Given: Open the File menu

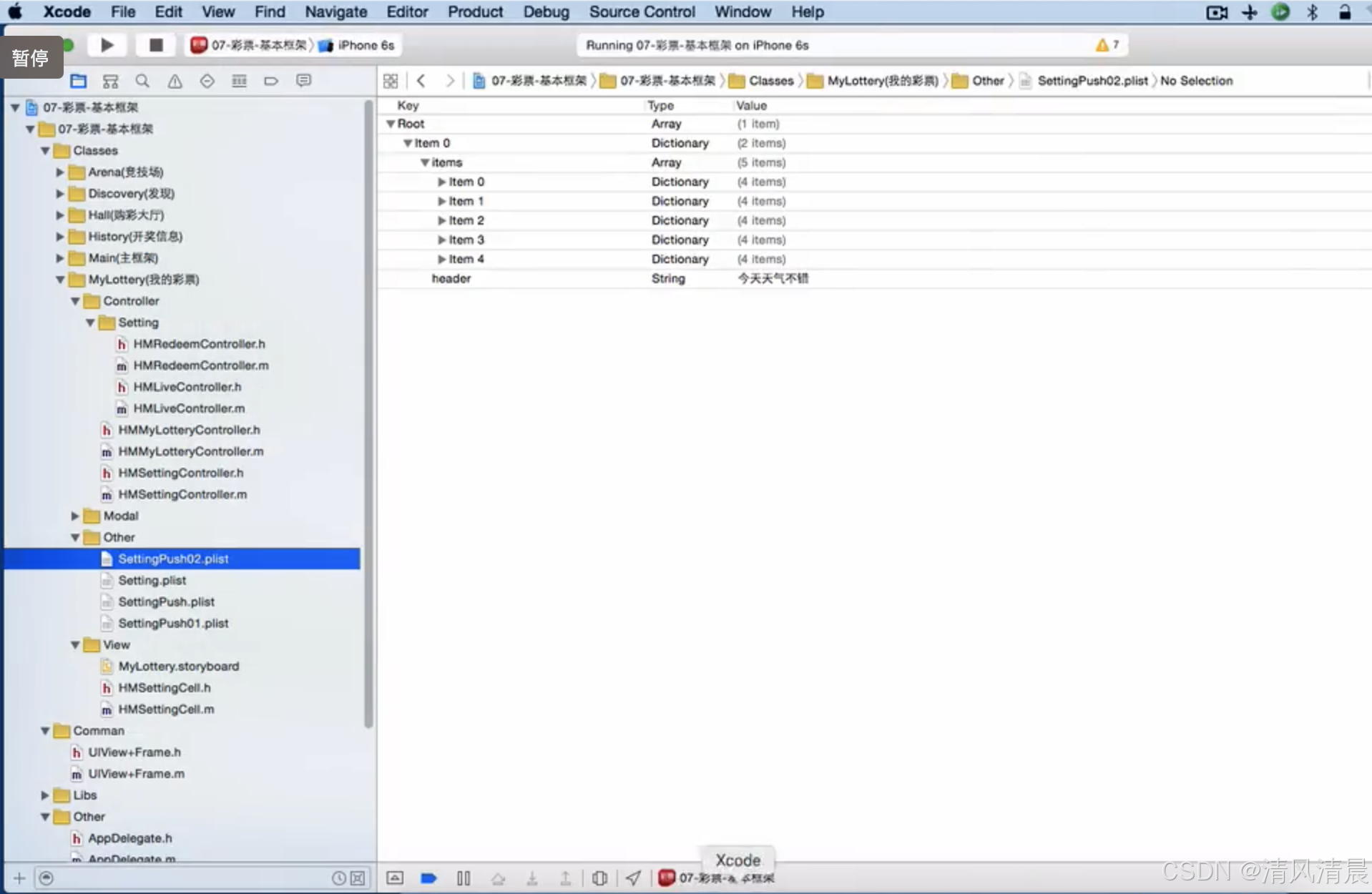Looking at the screenshot, I should (x=123, y=12).
